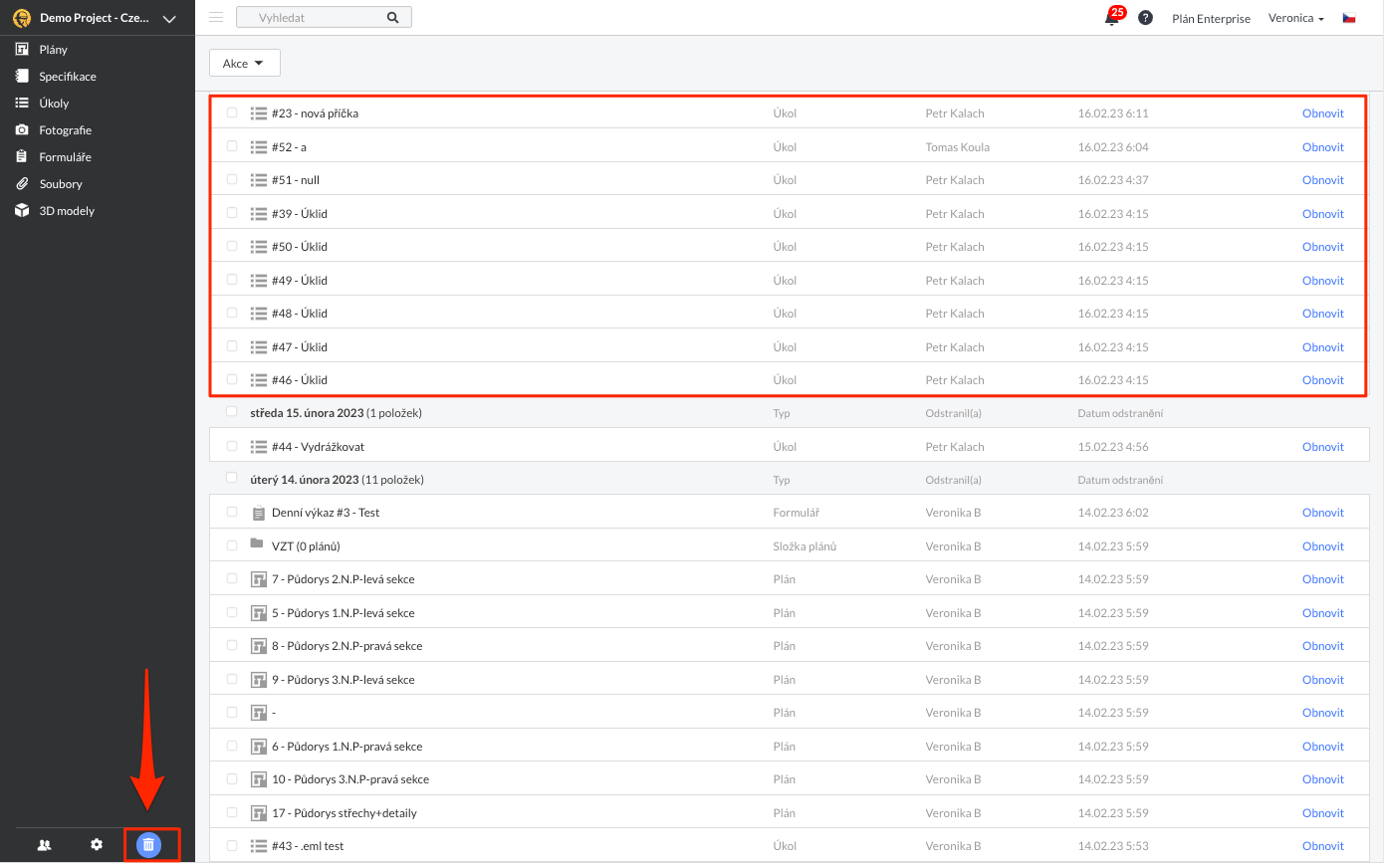Go to Plány in the sidebar

point(53,50)
